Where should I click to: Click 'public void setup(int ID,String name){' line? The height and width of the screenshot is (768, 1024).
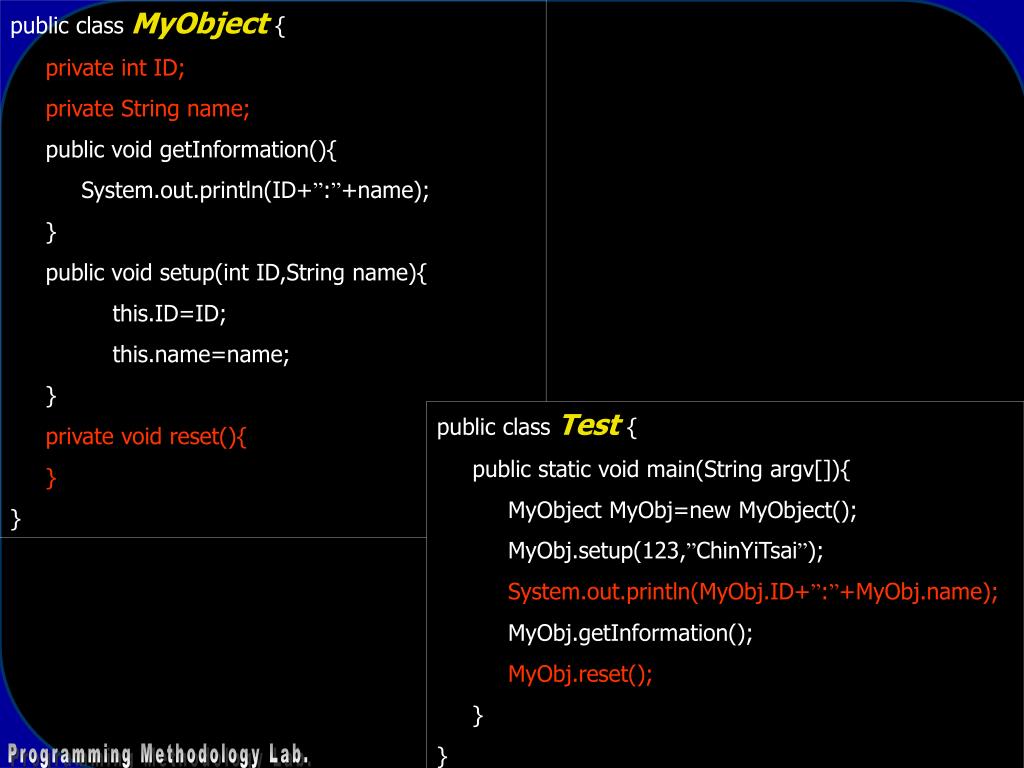pyautogui.click(x=236, y=273)
